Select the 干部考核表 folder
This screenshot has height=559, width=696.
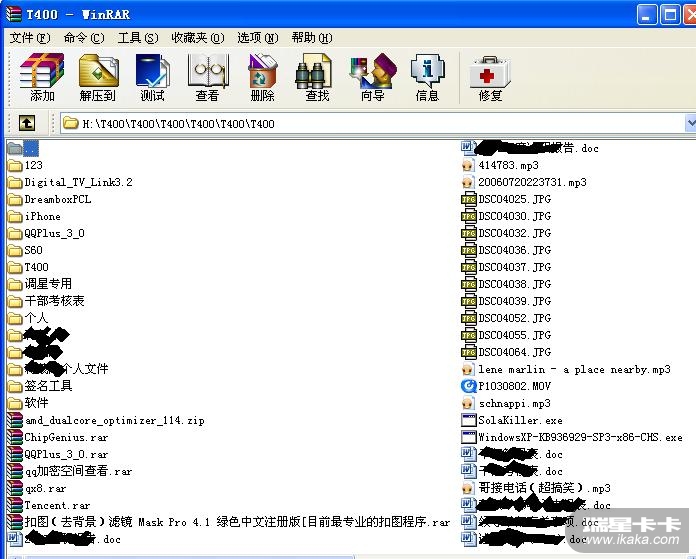click(46, 301)
